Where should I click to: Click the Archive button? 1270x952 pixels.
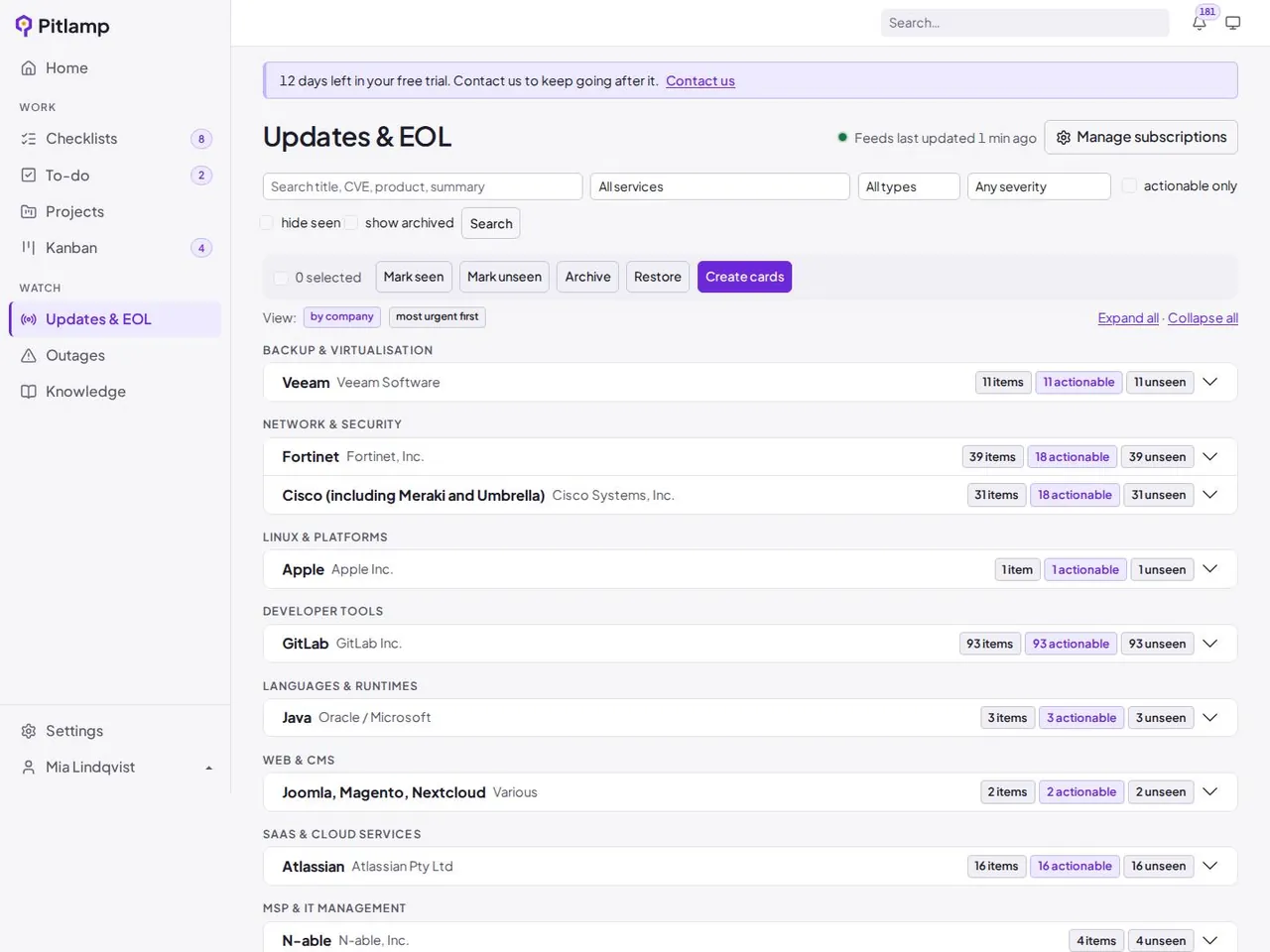click(587, 277)
